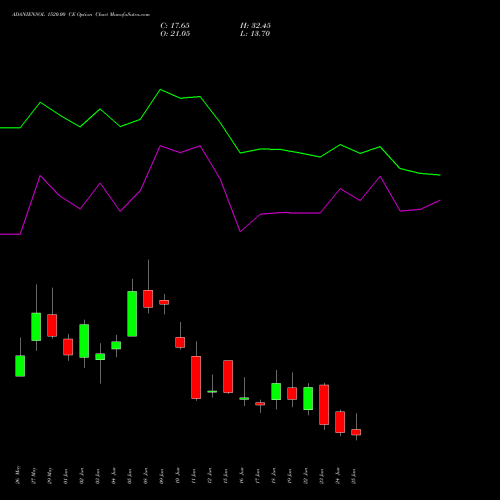Select the 10 Jun date label
This screenshot has height=500, width=500.
click(178, 476)
